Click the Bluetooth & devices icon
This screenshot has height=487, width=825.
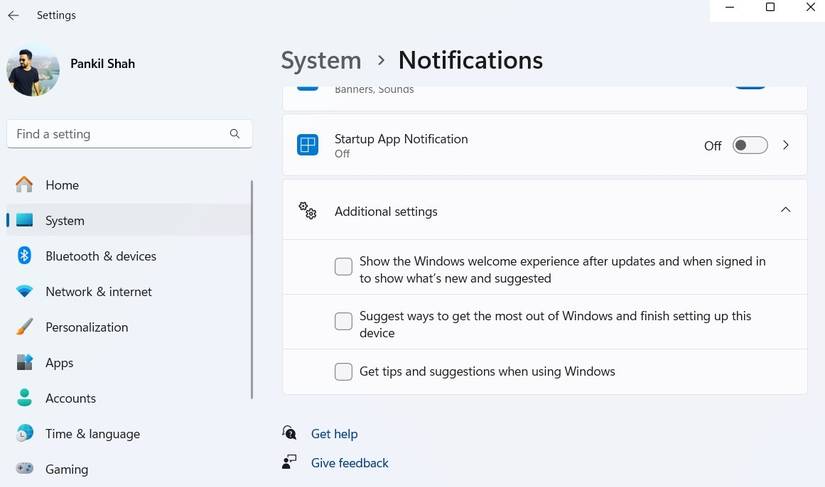click(x=25, y=256)
